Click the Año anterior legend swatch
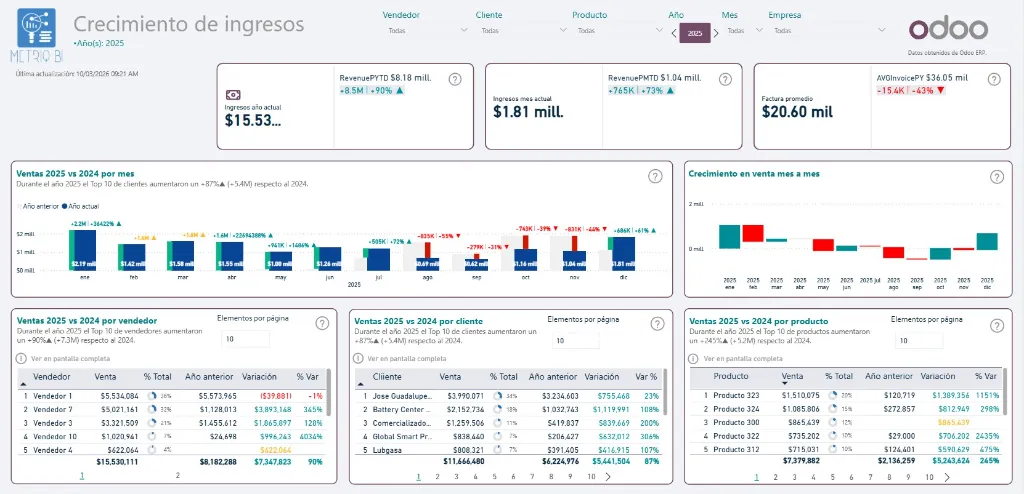1024x494 pixels. [19, 206]
